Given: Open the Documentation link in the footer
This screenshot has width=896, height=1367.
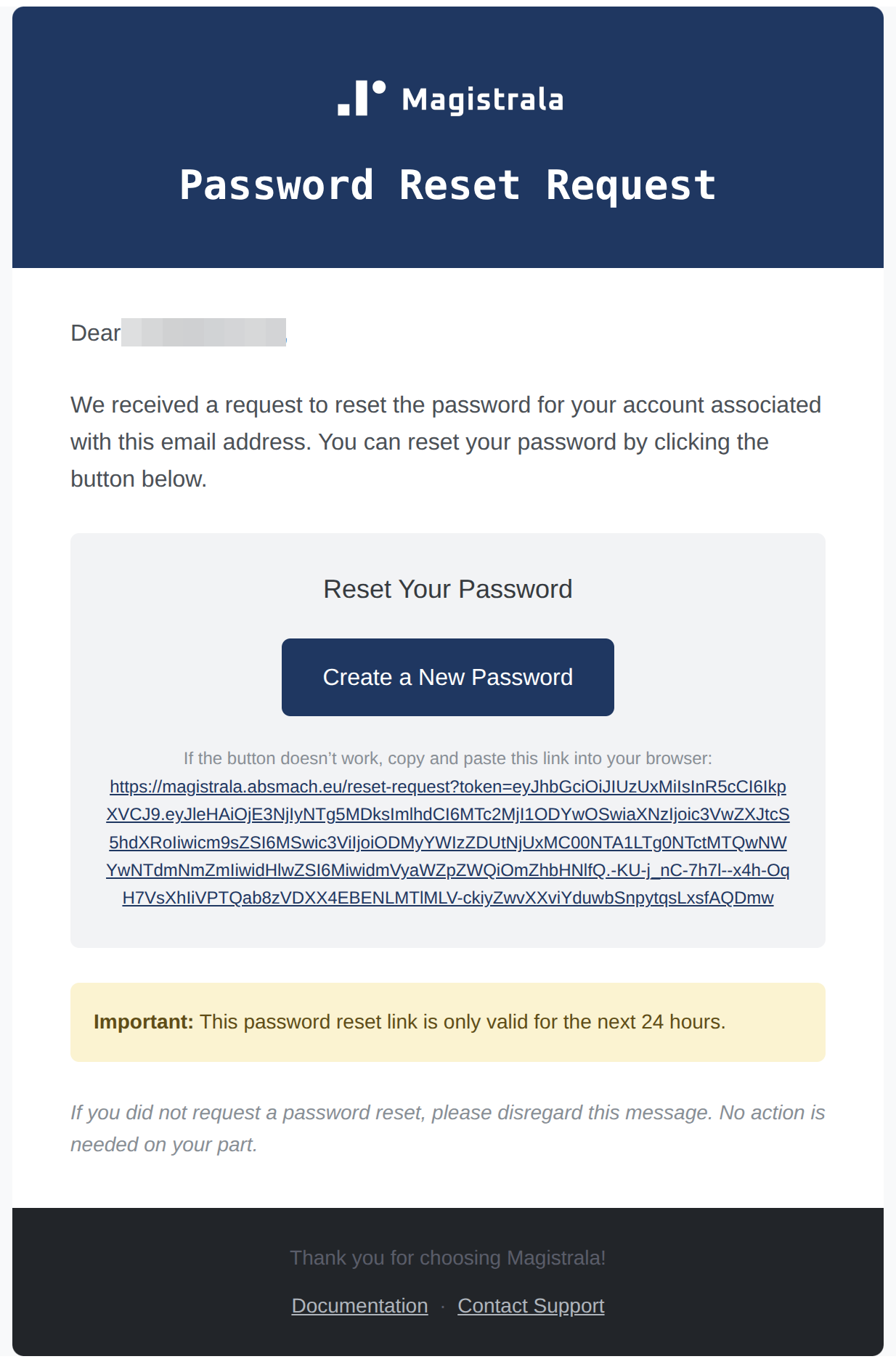Looking at the screenshot, I should 359,1305.
